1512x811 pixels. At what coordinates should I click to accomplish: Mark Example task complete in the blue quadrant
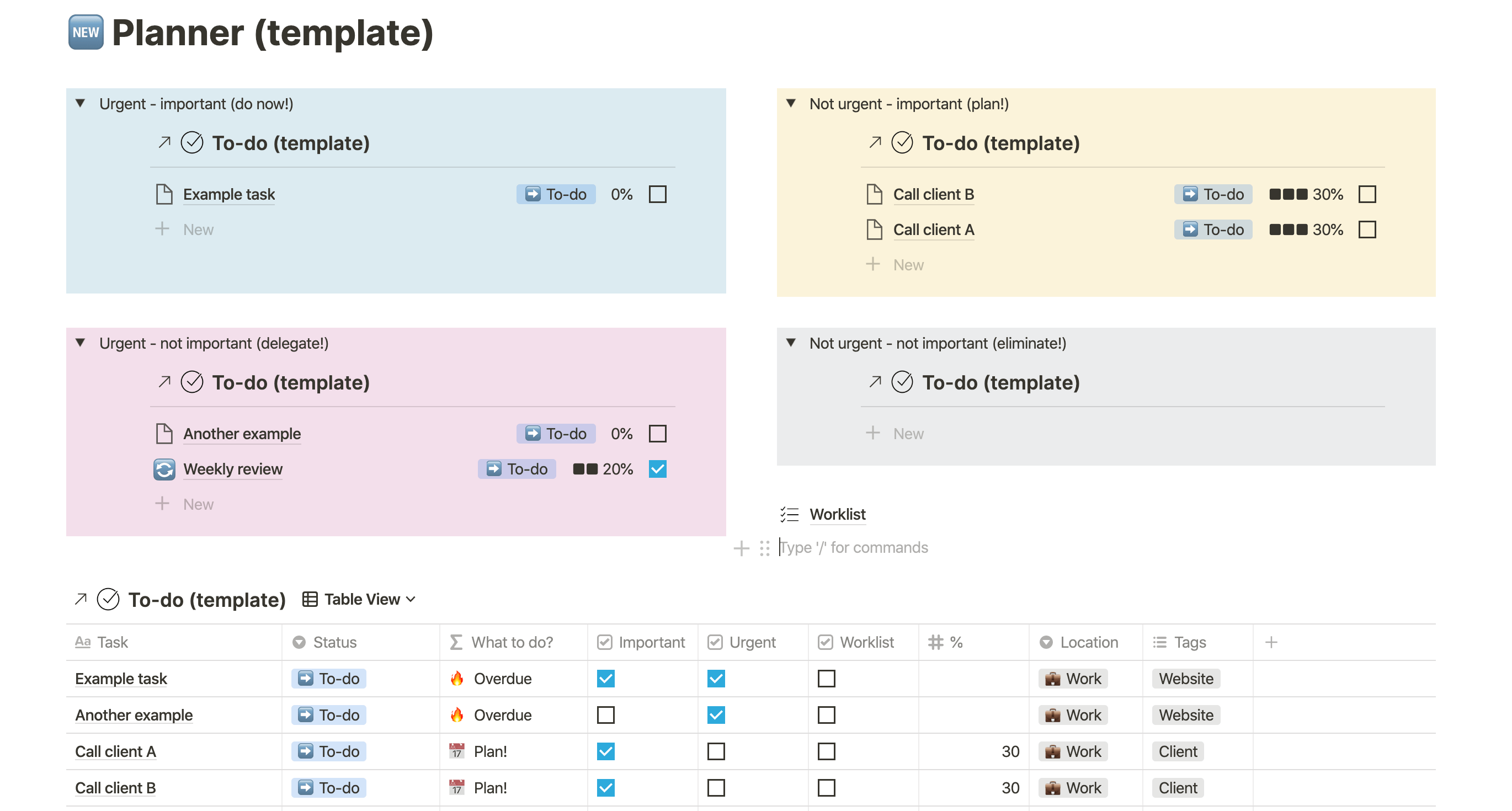tap(657, 194)
